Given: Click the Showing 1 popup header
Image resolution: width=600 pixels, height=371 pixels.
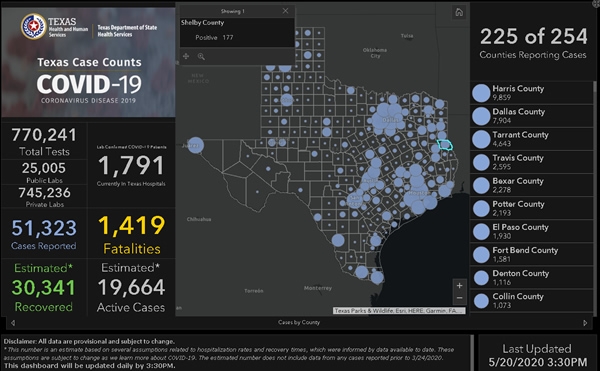Looking at the screenshot, I should tap(232, 11).
